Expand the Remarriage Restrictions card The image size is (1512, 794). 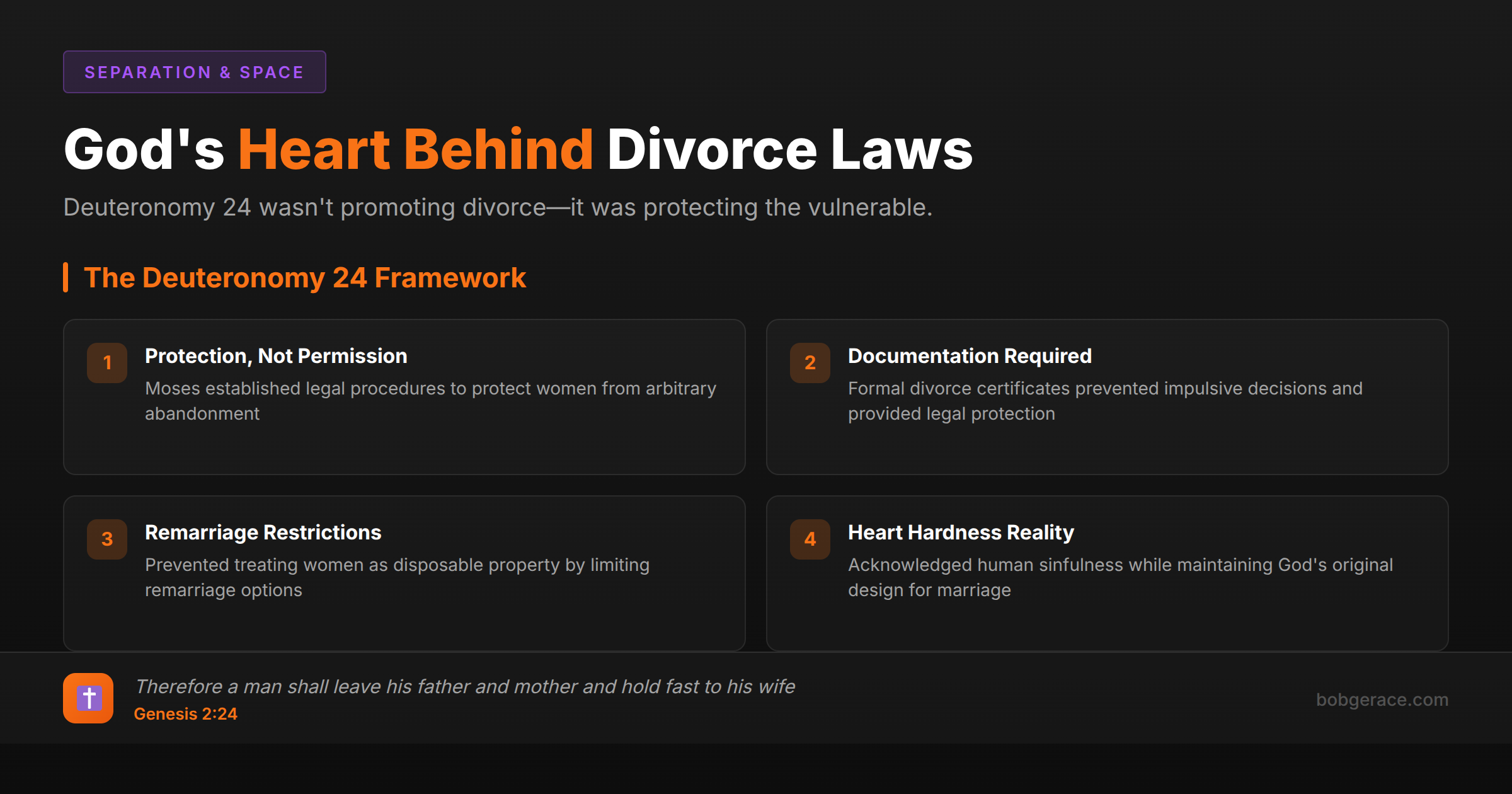pos(403,572)
